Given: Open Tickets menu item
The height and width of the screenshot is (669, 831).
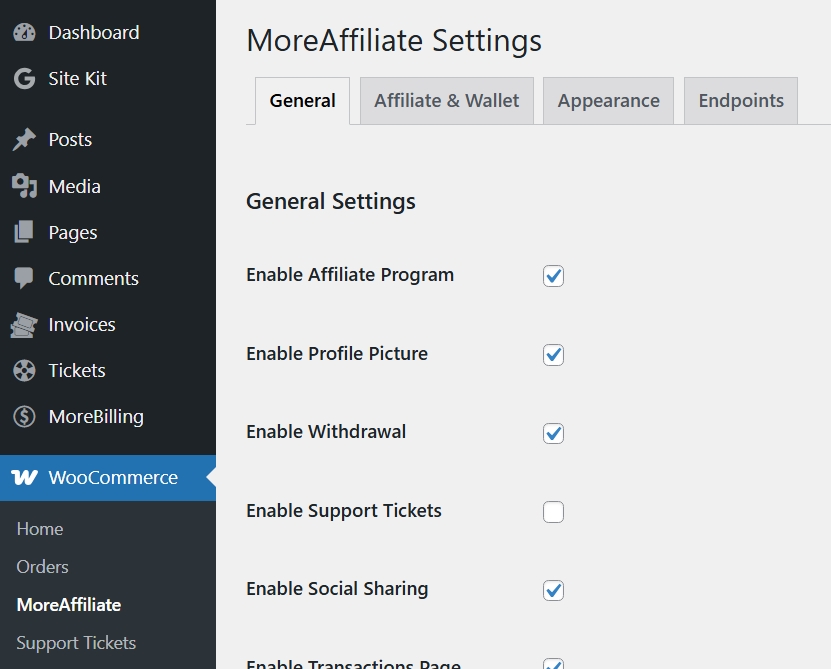Looking at the screenshot, I should [x=108, y=371].
